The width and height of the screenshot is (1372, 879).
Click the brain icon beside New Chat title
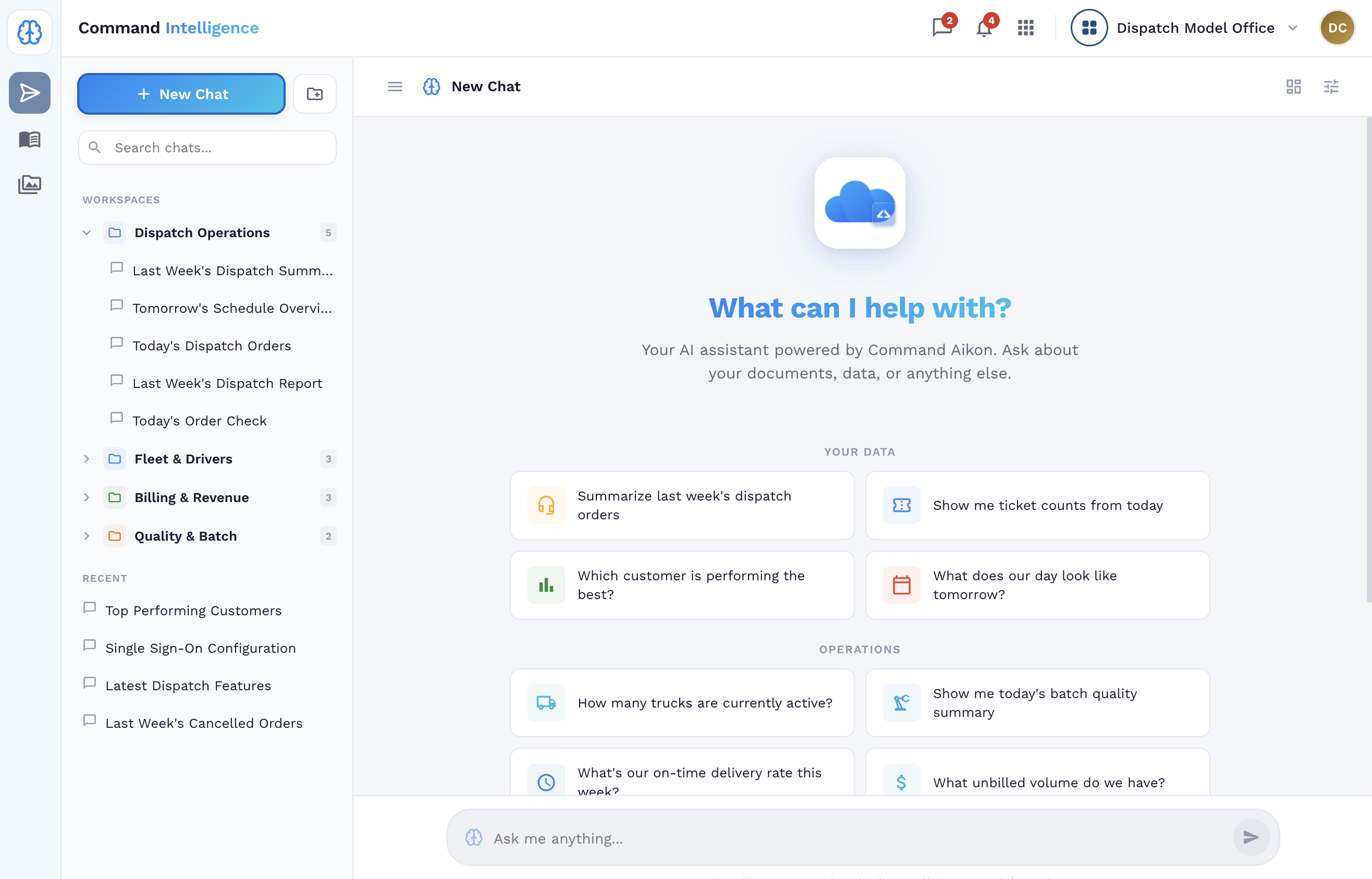point(432,87)
